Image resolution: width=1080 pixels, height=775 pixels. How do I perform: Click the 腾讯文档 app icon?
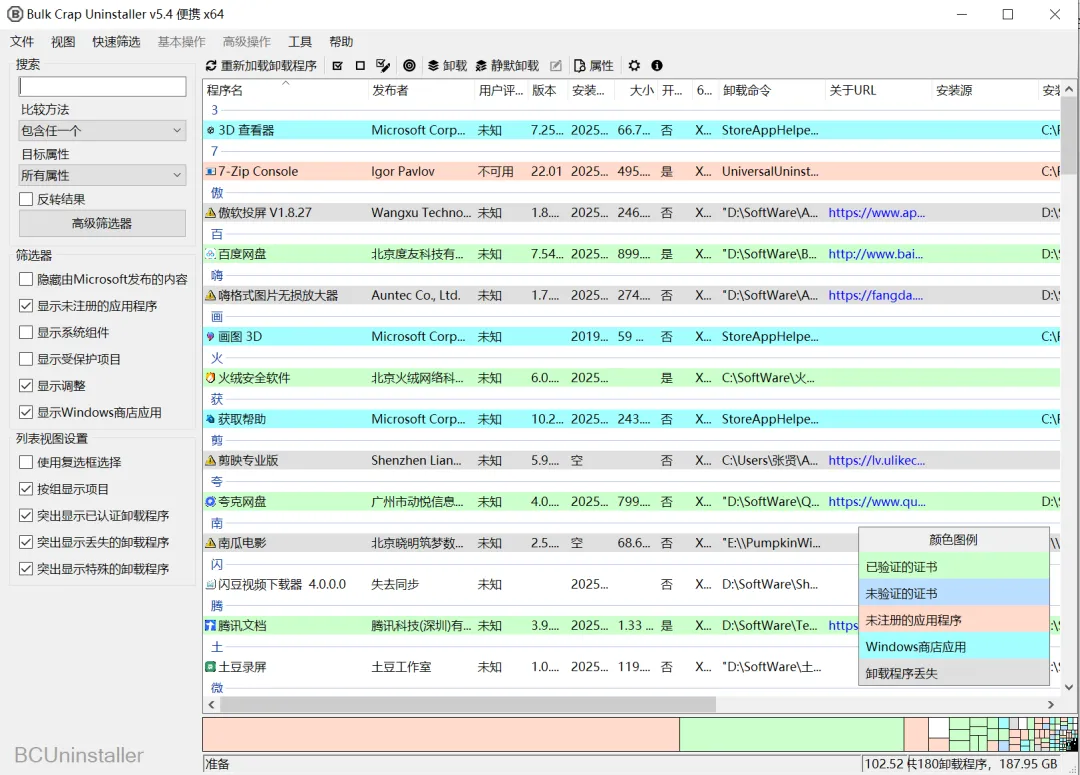(x=211, y=626)
